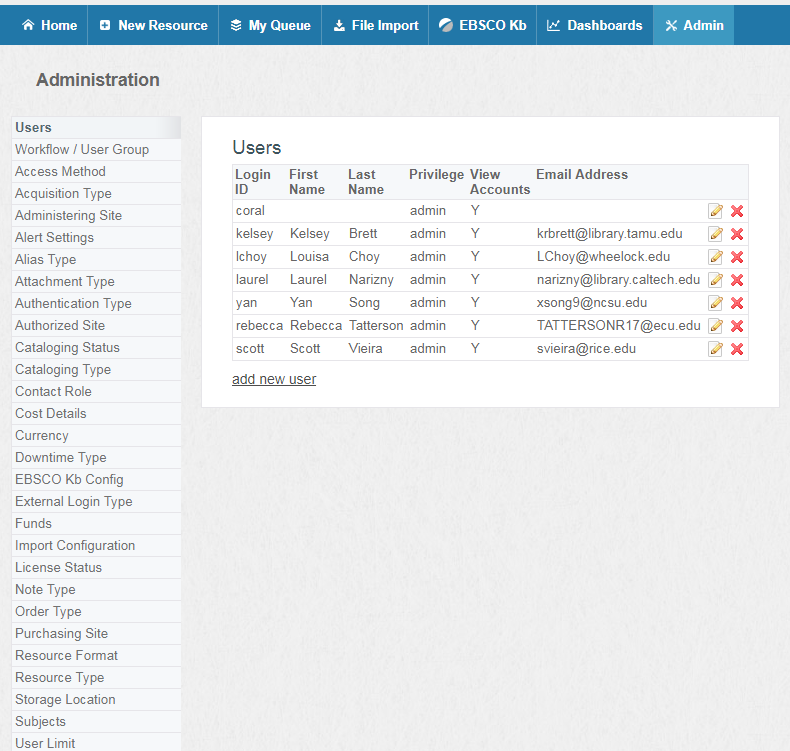Open License Status settings

[96, 568]
